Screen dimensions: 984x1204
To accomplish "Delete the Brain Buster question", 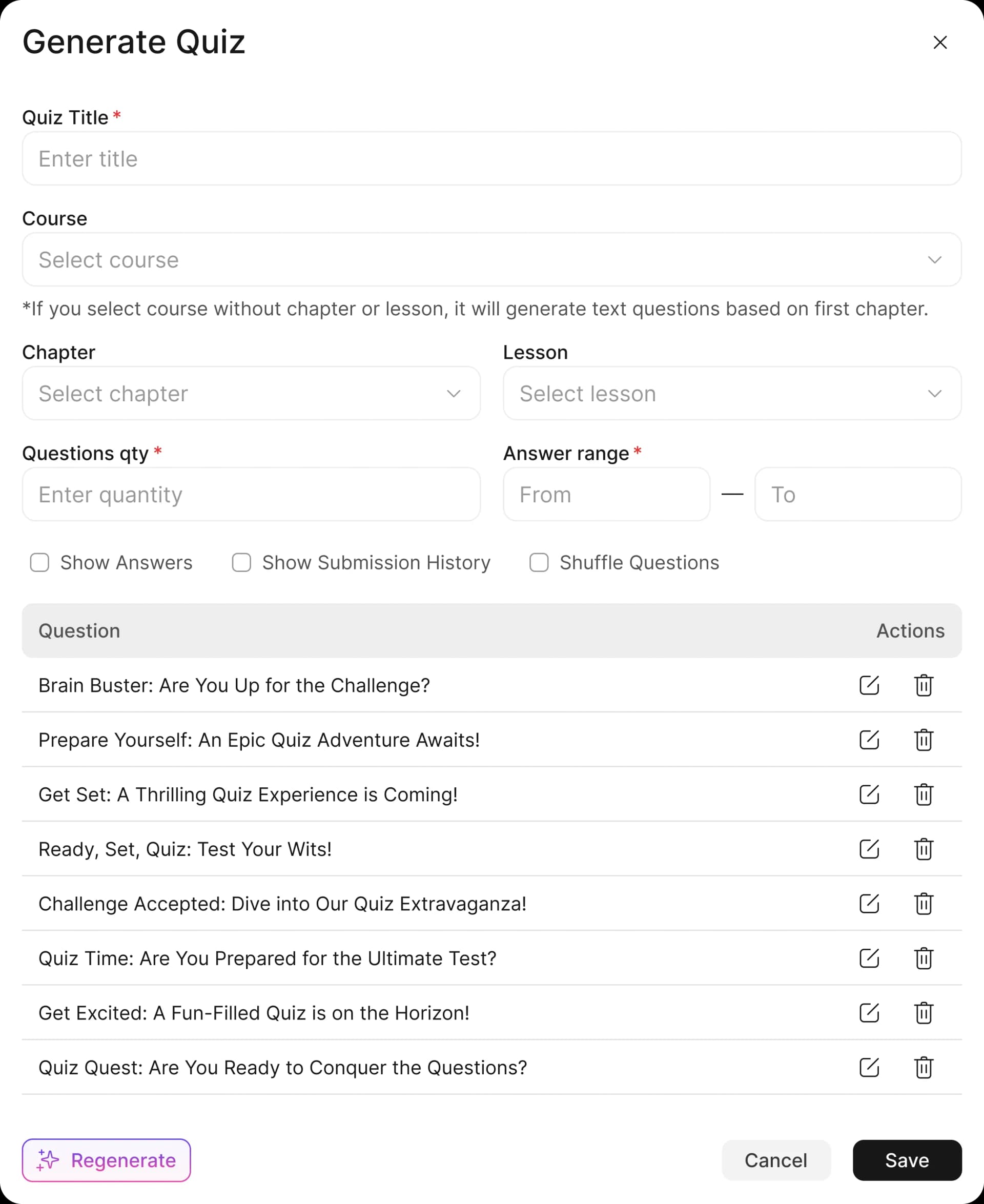I will (924, 685).
